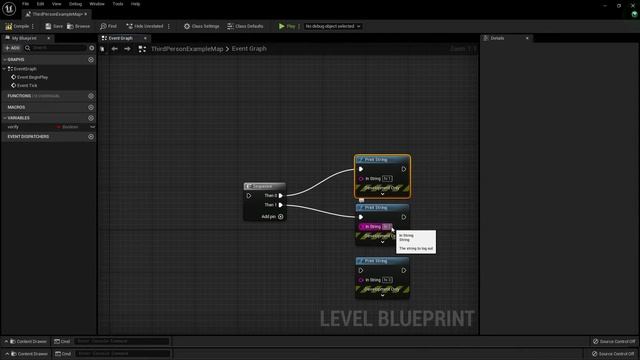Toggle the verify variable's eye visibility
Screen dimensions: 640x360
93,127
